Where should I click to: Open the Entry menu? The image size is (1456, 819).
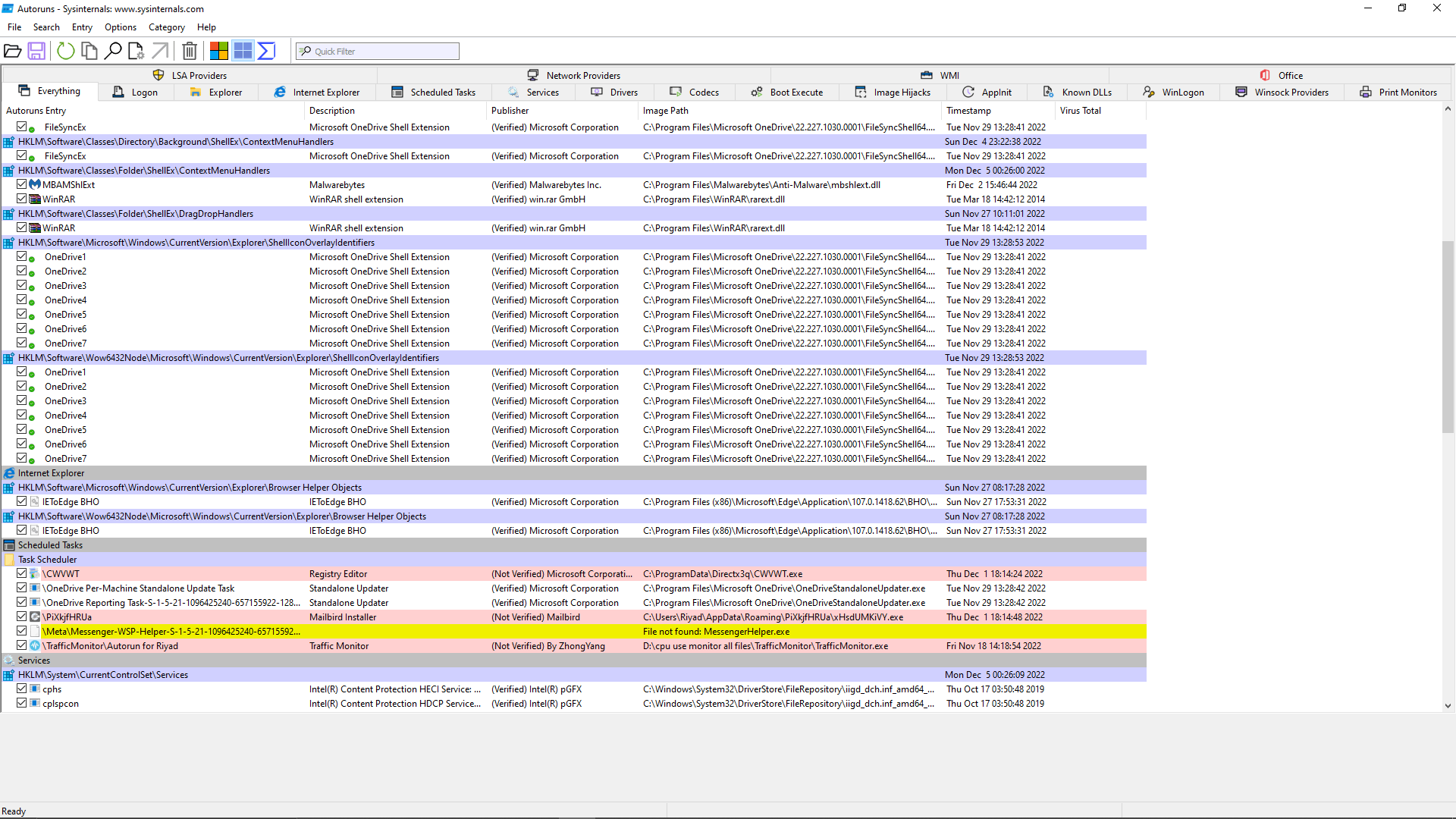(x=82, y=27)
